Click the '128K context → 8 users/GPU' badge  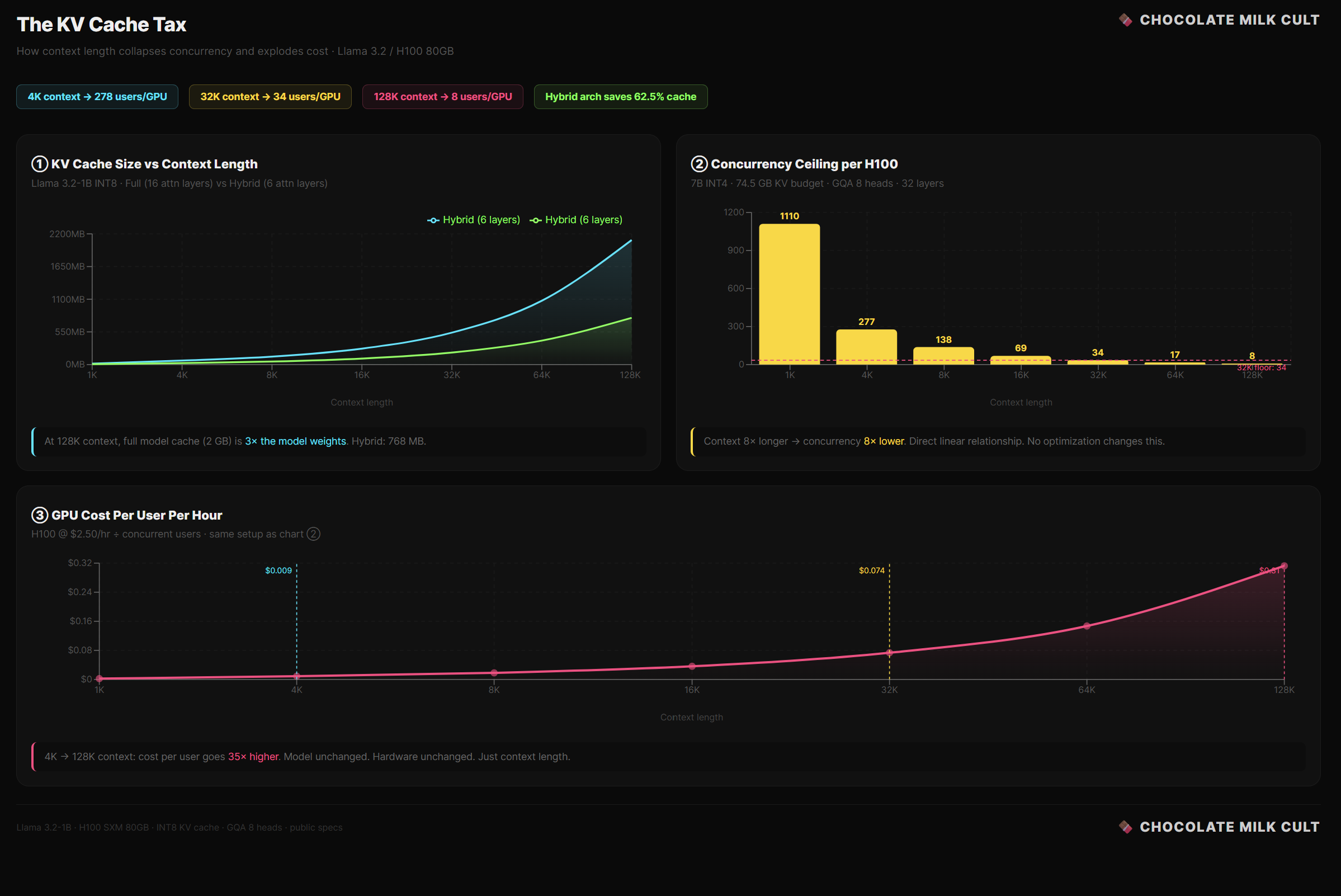[x=442, y=97]
